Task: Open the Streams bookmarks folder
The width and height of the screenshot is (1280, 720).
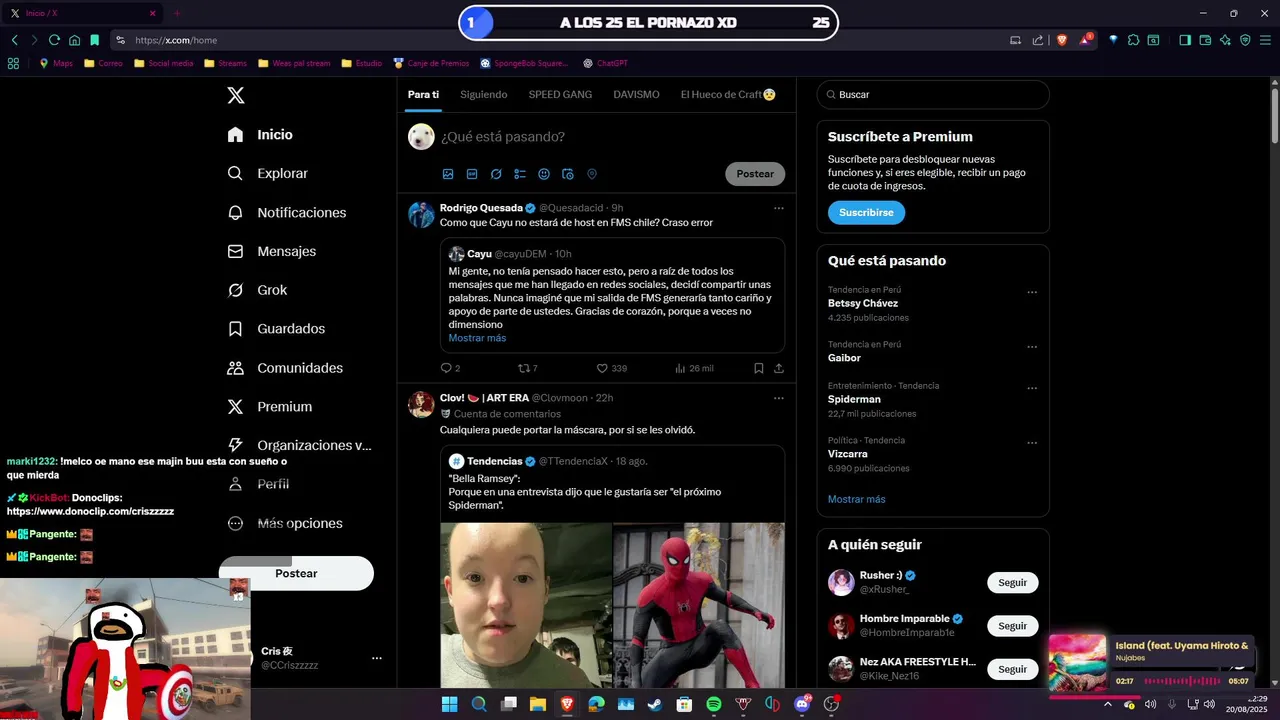Action: (x=225, y=63)
